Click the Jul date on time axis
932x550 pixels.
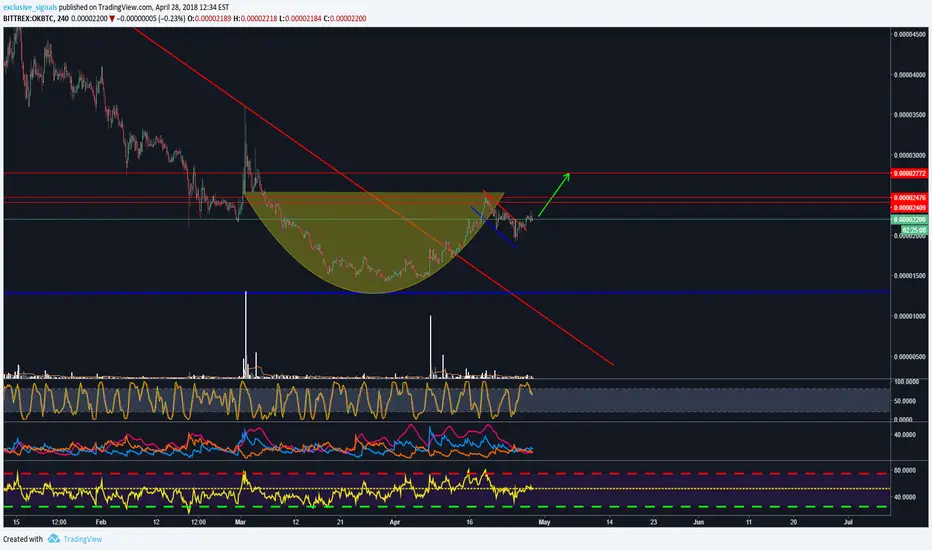click(x=848, y=522)
